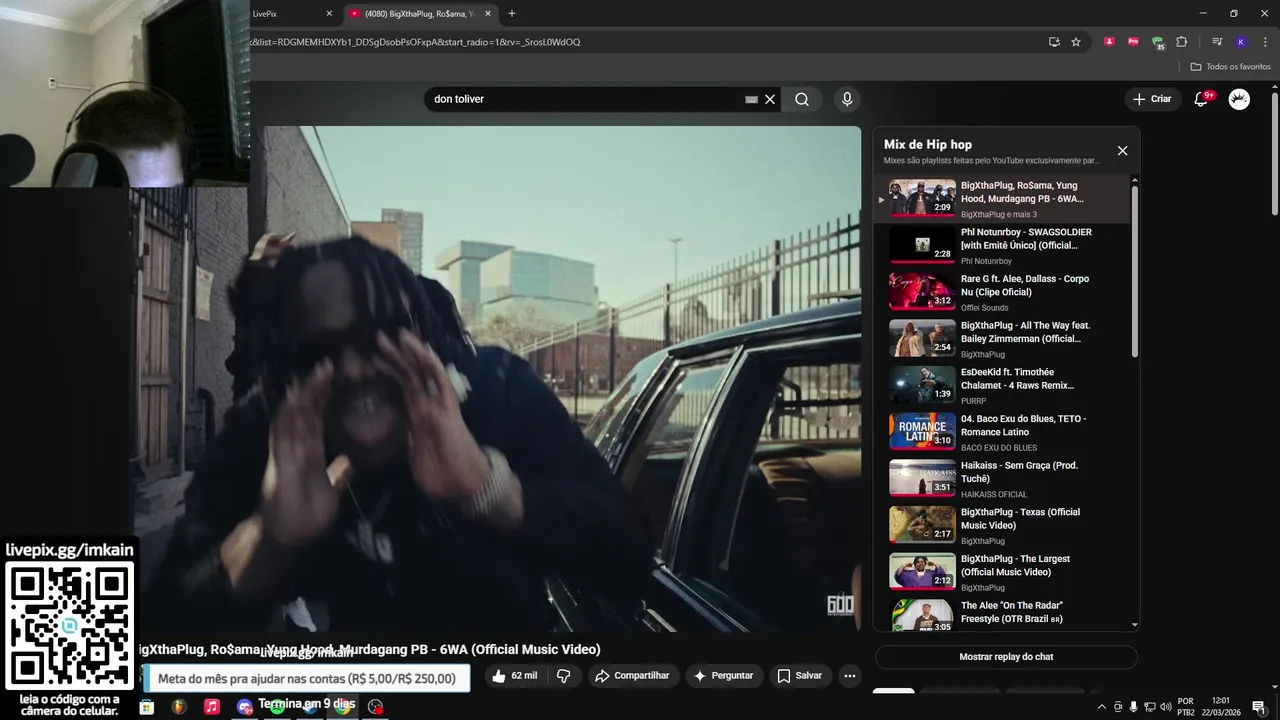Open Chrome media controls icon
This screenshot has width=1280, height=720.
[1217, 42]
